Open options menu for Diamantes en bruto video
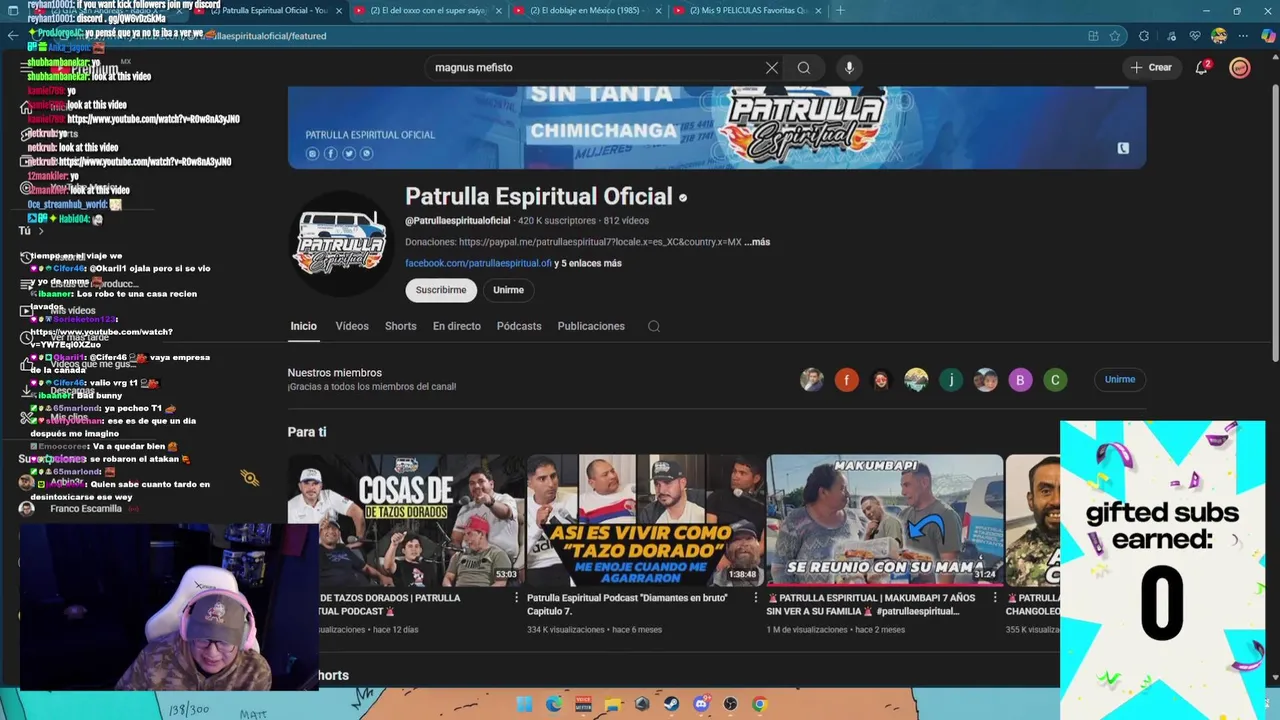1280x720 pixels. point(756,598)
